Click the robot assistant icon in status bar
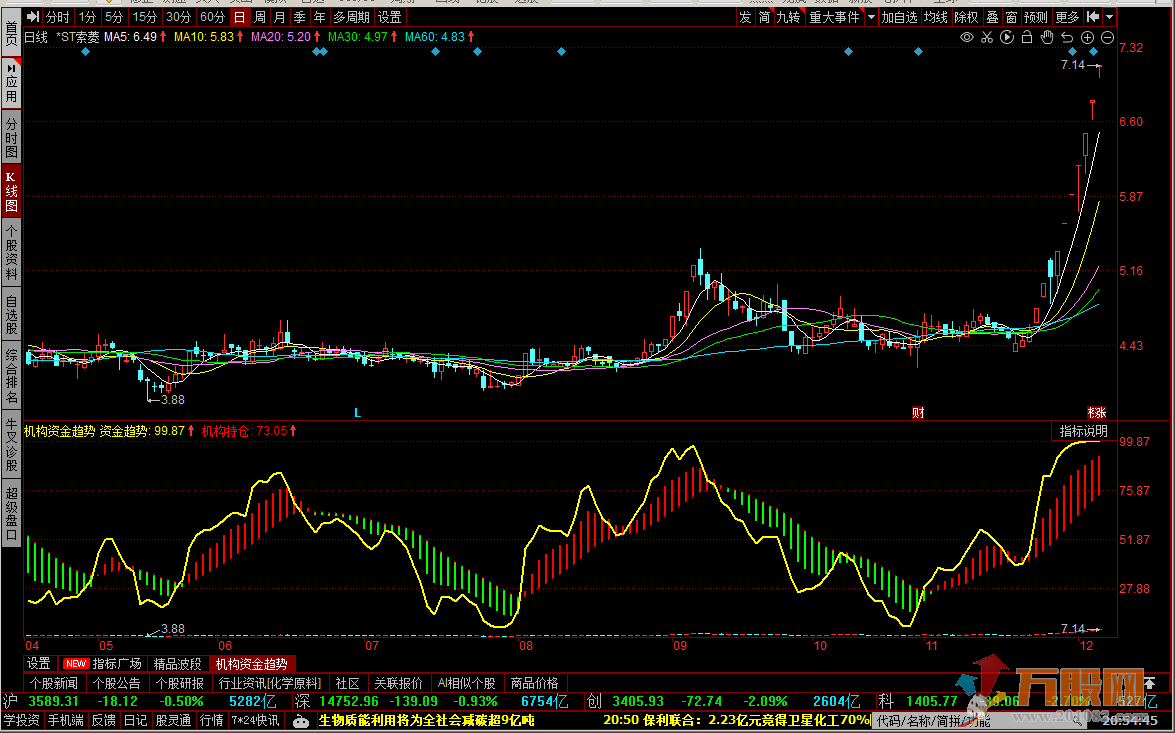This screenshot has width=1175, height=733. coord(300,721)
